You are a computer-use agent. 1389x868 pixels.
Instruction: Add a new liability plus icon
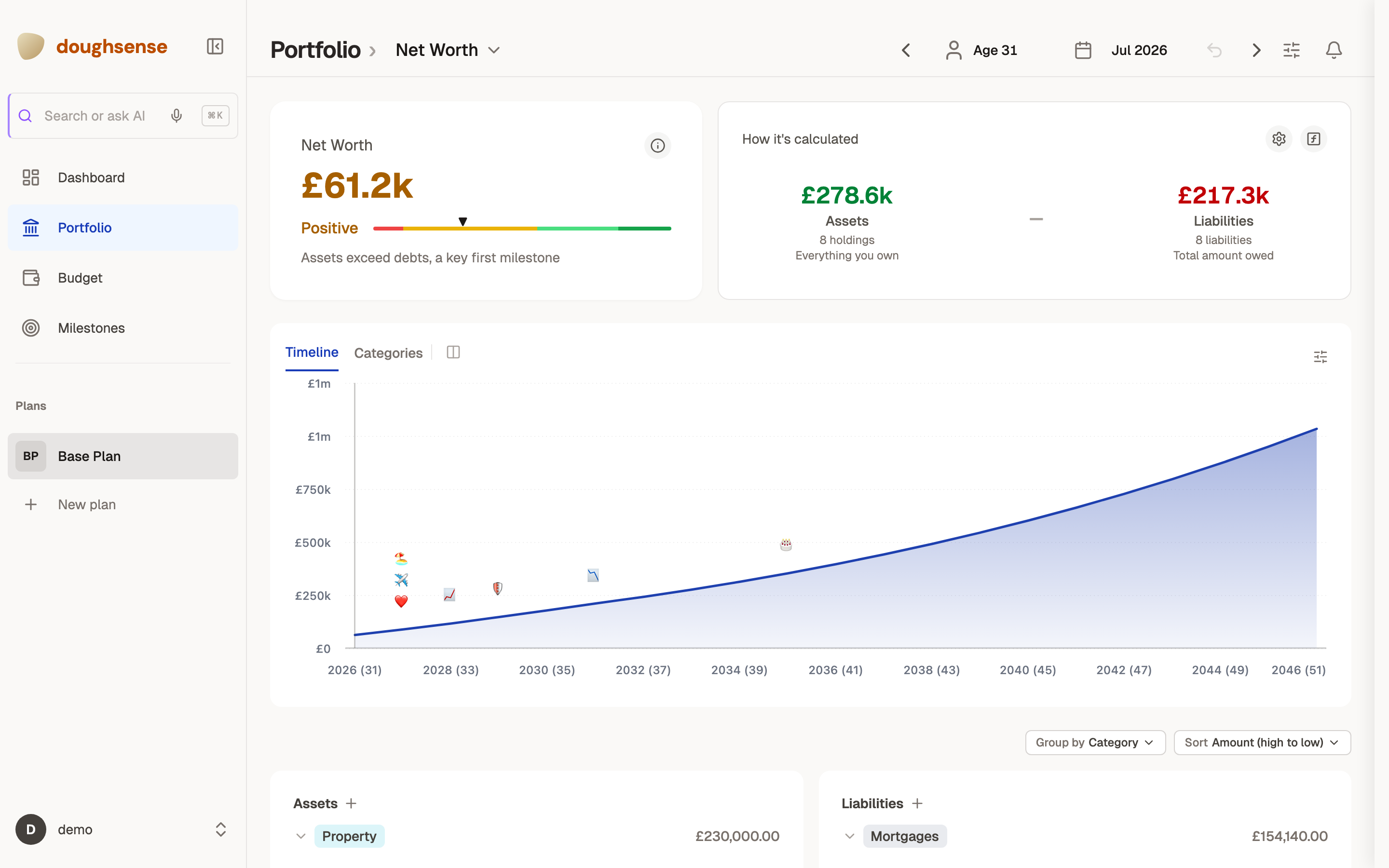tap(917, 803)
